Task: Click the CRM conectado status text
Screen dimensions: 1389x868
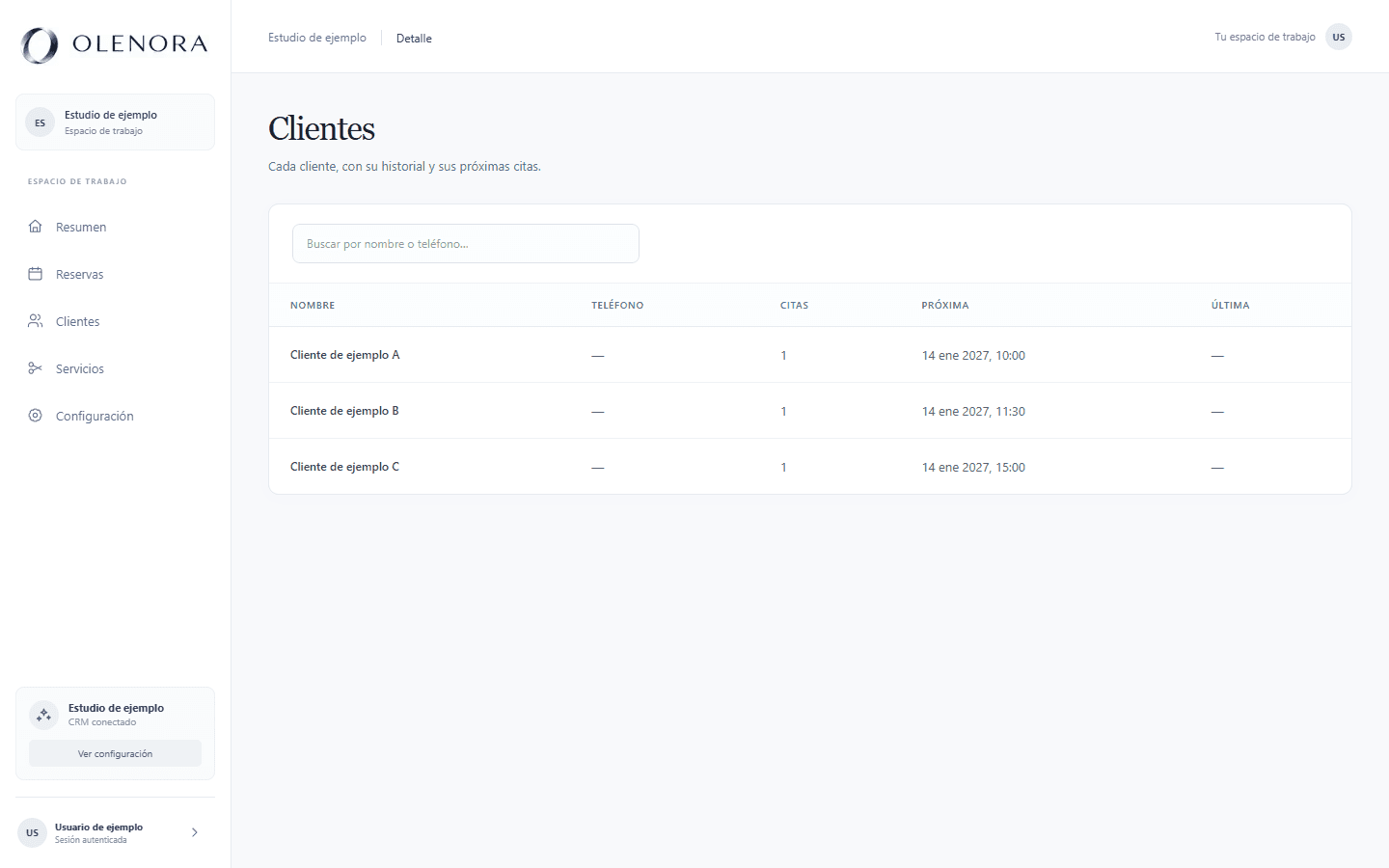Action: [x=102, y=722]
